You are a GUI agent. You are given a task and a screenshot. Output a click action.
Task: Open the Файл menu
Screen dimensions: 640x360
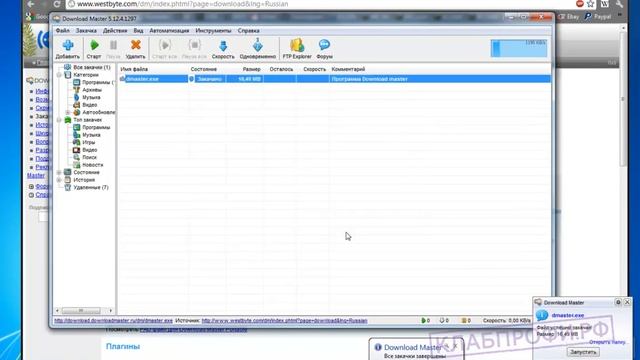62,31
